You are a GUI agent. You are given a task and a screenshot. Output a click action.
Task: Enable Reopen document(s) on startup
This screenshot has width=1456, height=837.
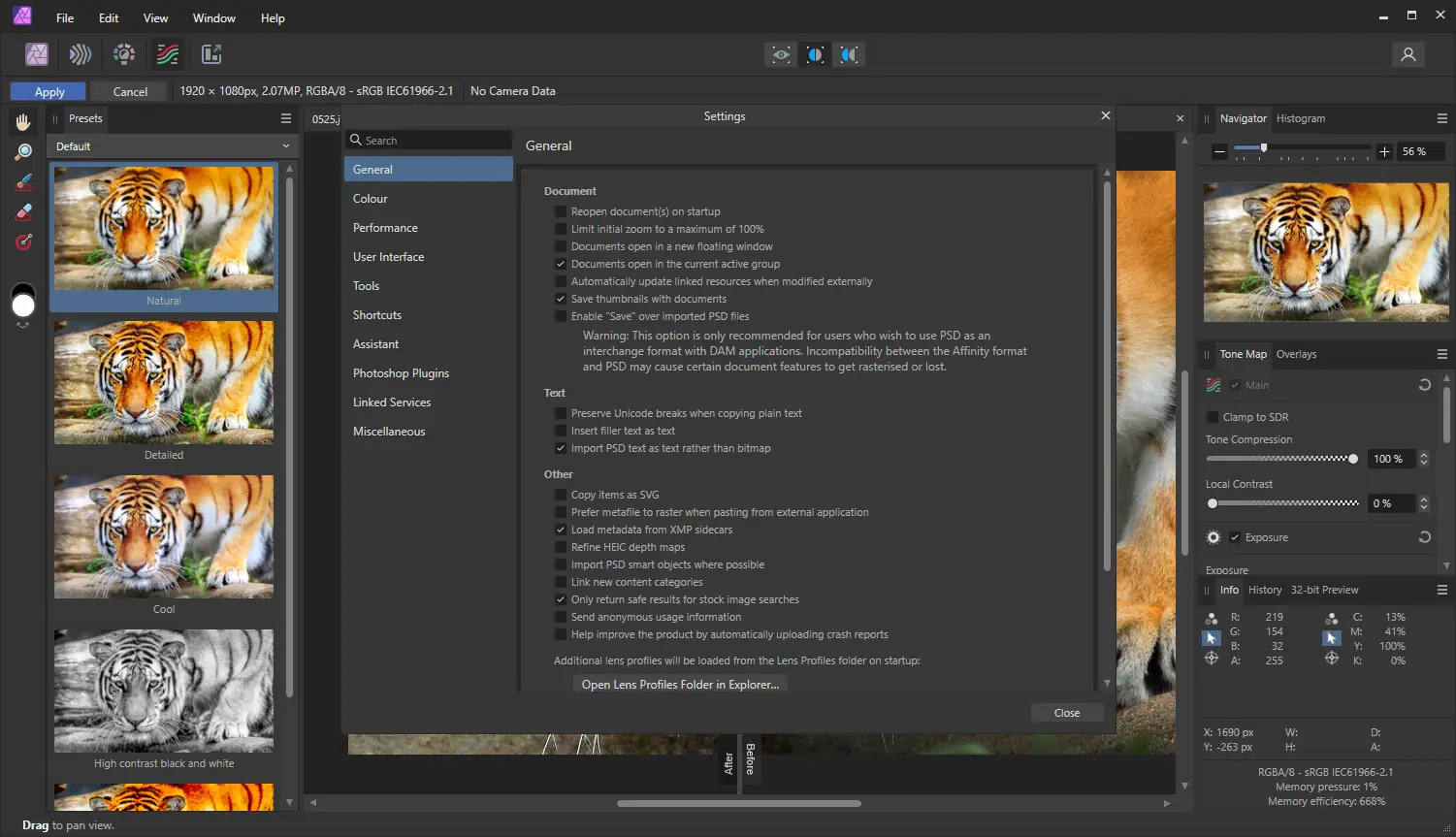coord(561,211)
